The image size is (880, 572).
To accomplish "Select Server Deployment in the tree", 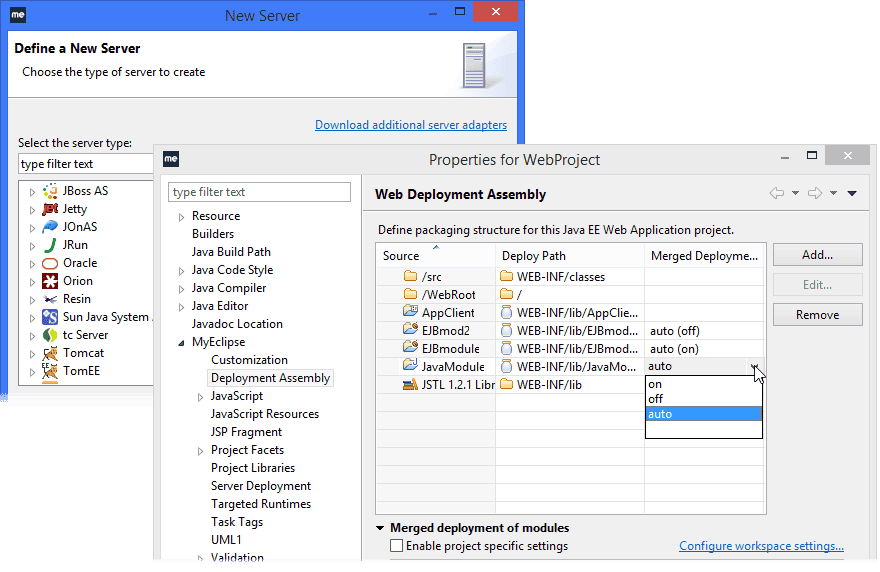I will click(261, 486).
